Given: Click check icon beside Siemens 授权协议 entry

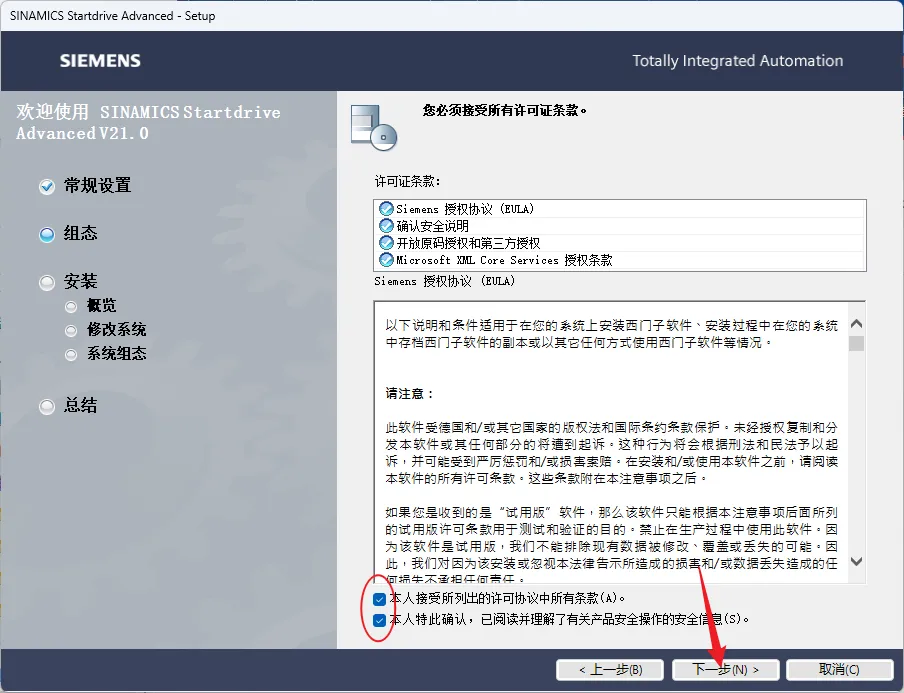Looking at the screenshot, I should (x=386, y=209).
